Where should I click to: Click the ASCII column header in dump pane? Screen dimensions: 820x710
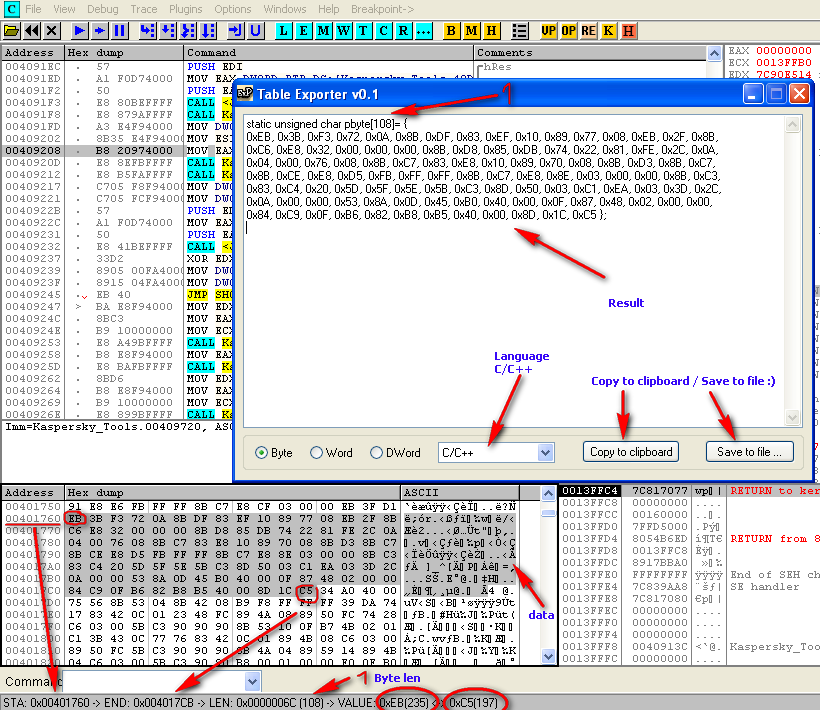pyautogui.click(x=460, y=493)
